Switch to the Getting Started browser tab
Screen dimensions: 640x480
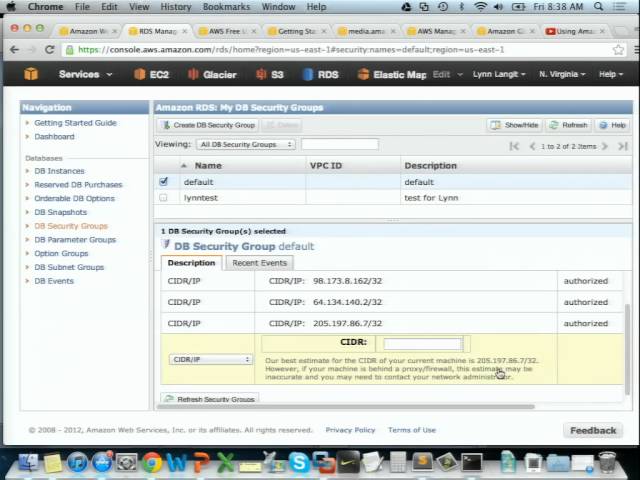pos(296,31)
